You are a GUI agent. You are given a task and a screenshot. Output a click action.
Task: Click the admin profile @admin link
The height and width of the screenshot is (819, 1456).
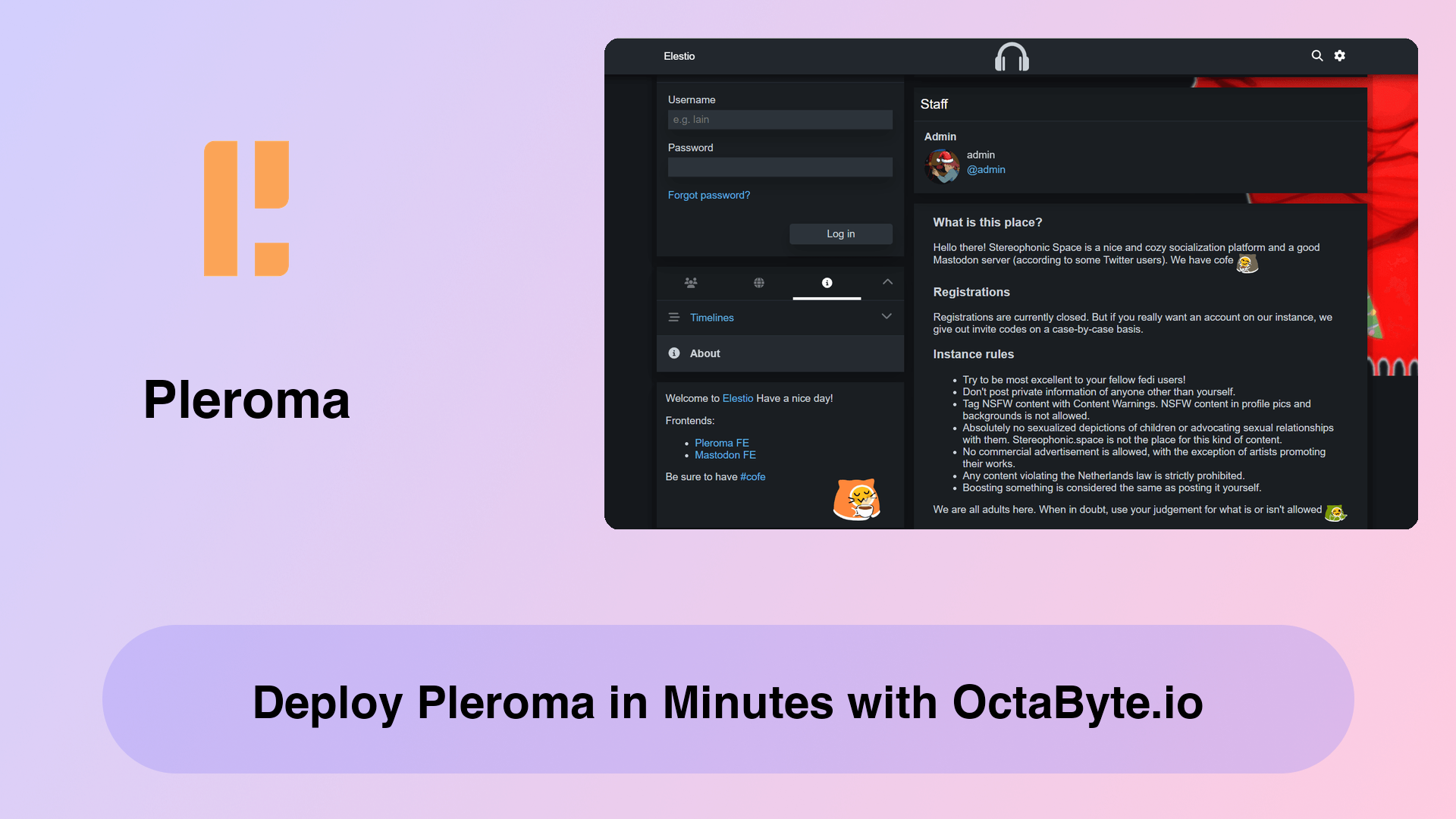[x=985, y=169]
